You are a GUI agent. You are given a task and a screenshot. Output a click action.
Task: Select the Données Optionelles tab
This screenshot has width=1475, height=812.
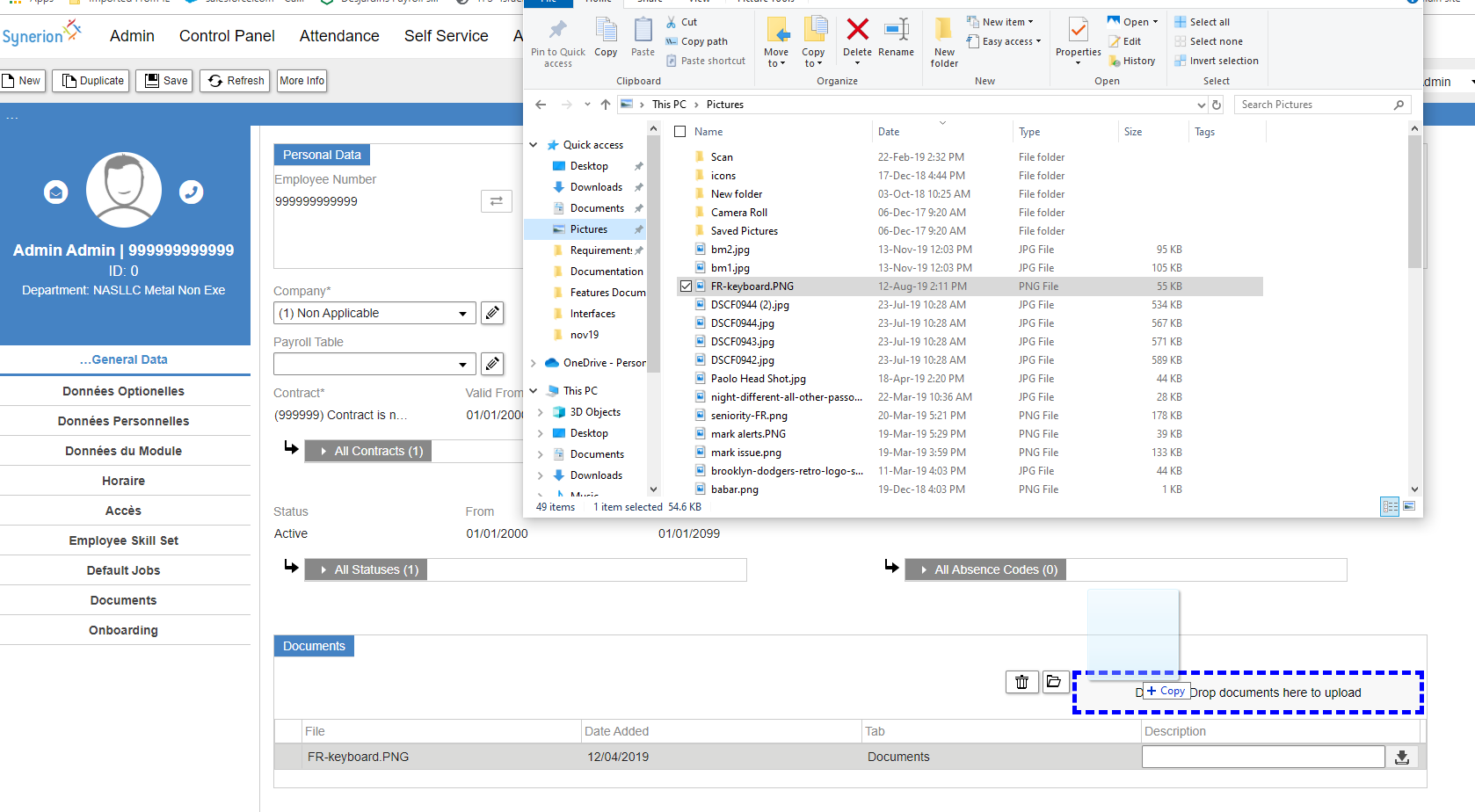pos(124,391)
